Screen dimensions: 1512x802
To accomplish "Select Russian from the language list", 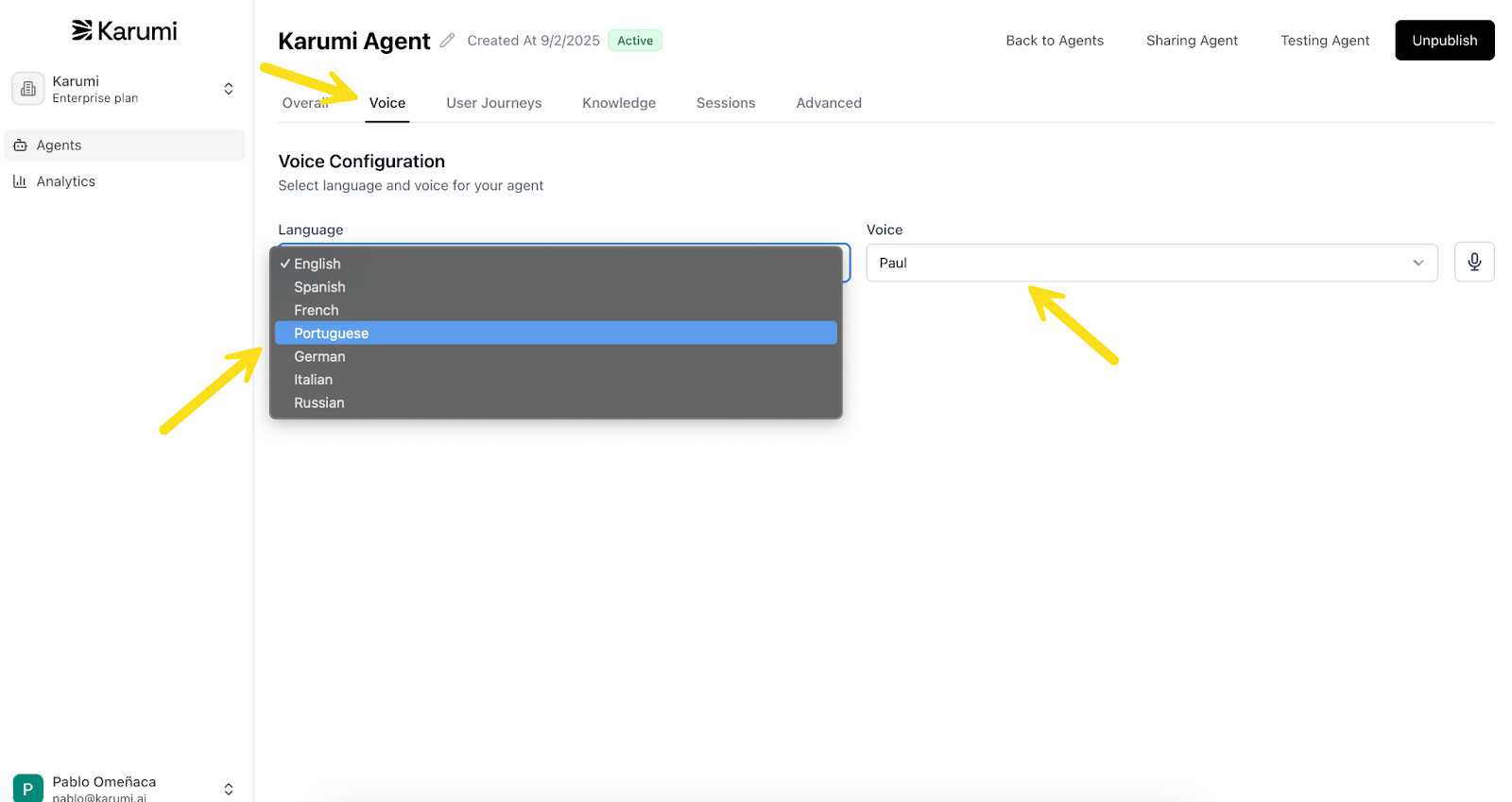I will click(556, 402).
